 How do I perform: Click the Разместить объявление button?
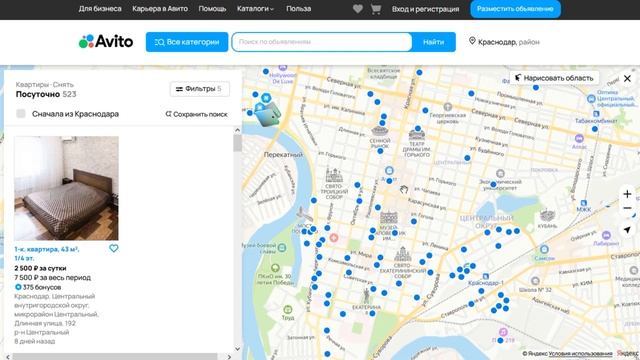(x=515, y=9)
